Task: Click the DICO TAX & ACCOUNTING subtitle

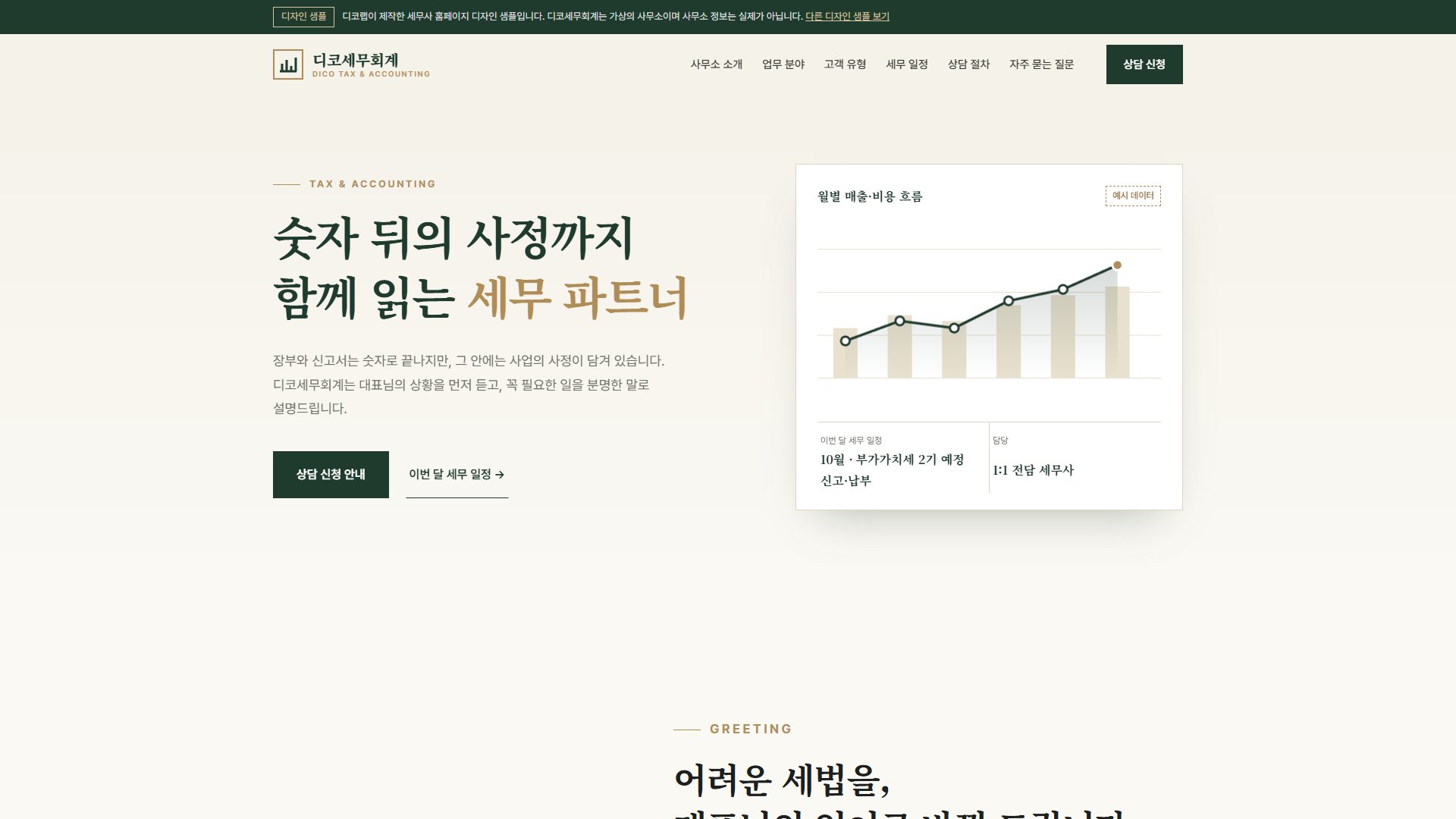Action: [371, 74]
